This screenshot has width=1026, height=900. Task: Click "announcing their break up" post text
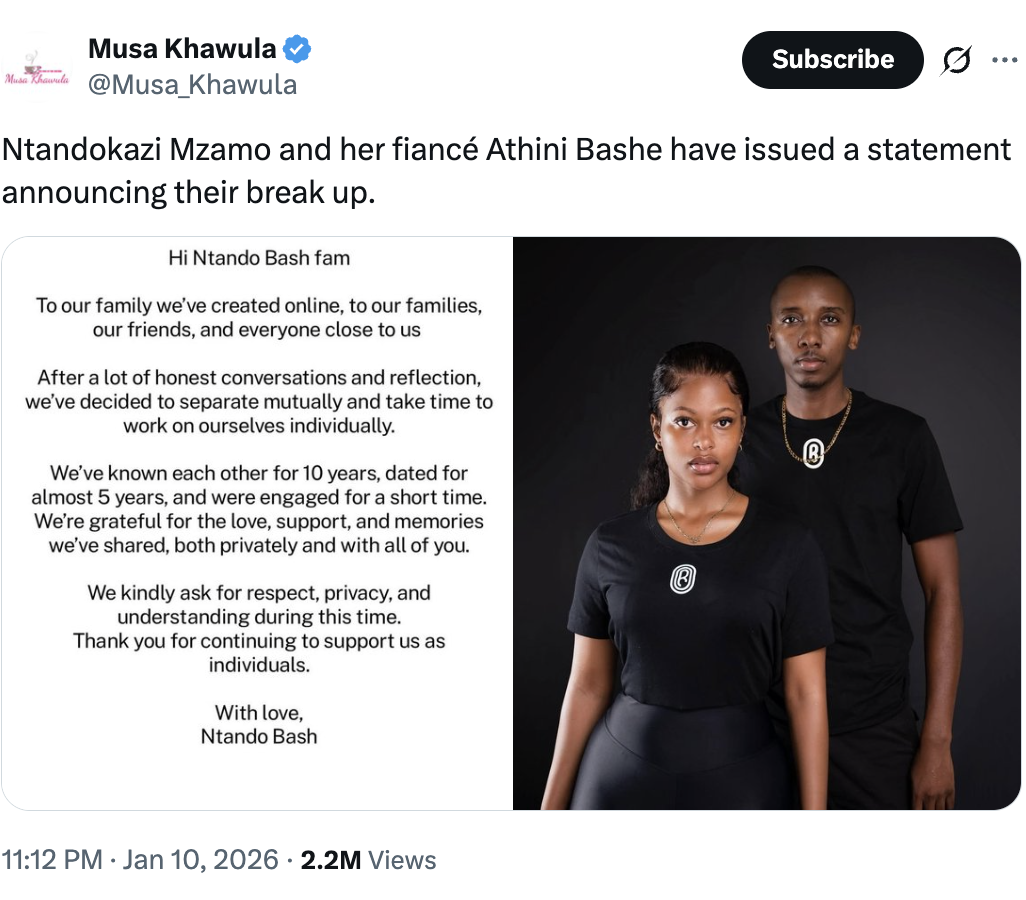tap(188, 192)
